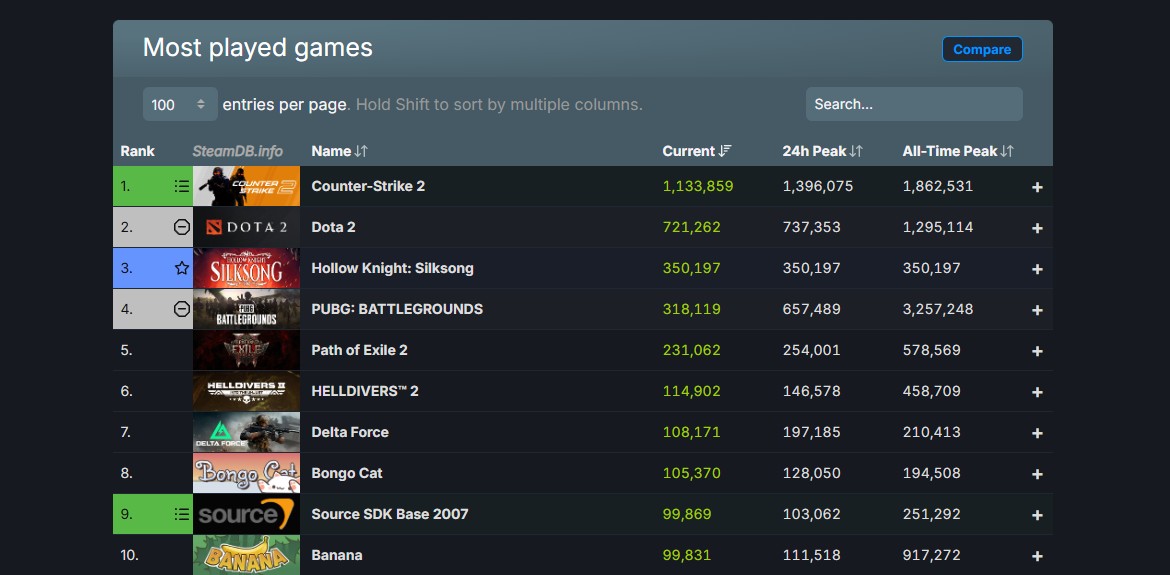The width and height of the screenshot is (1170, 575).
Task: Expand HELLDIVERS 2 row plus icon
Action: point(1037,392)
